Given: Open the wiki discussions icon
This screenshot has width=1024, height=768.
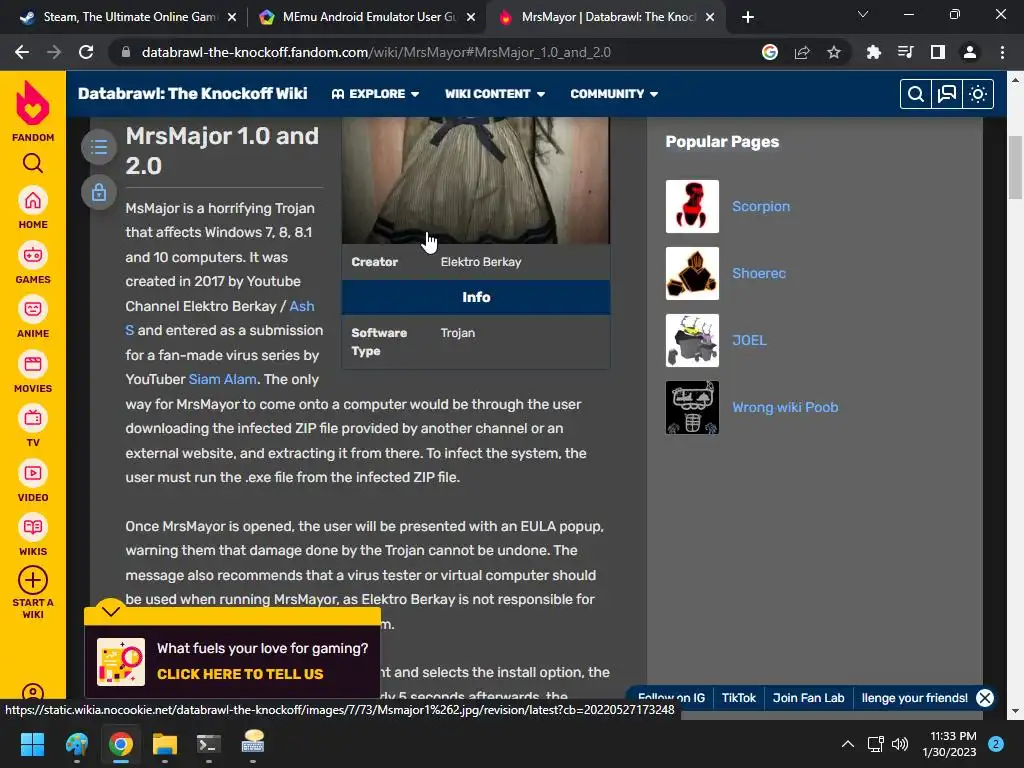Looking at the screenshot, I should point(947,94).
